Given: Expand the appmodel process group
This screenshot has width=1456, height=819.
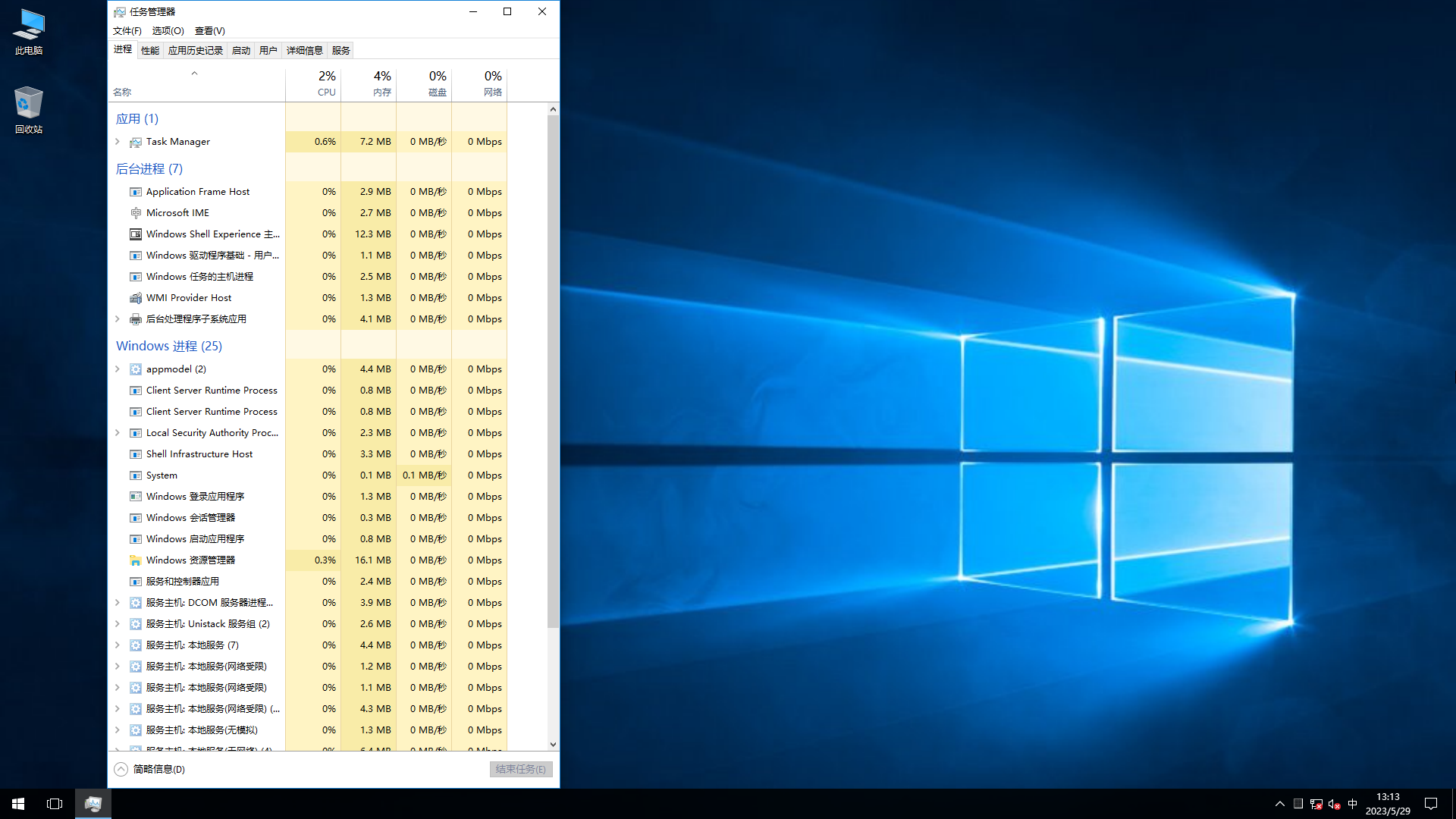Looking at the screenshot, I should pos(118,369).
